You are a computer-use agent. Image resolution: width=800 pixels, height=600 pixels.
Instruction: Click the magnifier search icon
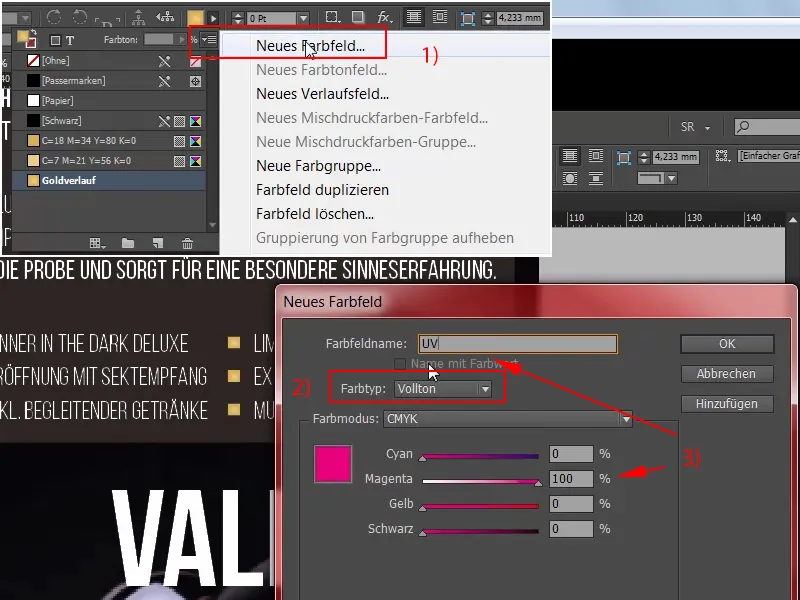(x=743, y=126)
